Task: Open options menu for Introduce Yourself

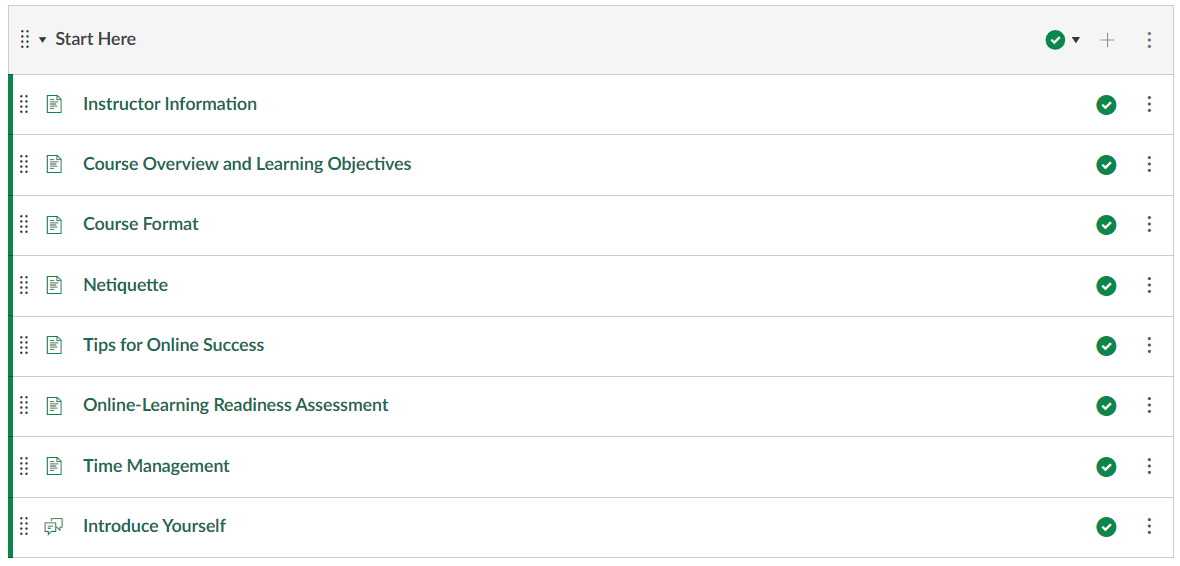Action: tap(1149, 526)
